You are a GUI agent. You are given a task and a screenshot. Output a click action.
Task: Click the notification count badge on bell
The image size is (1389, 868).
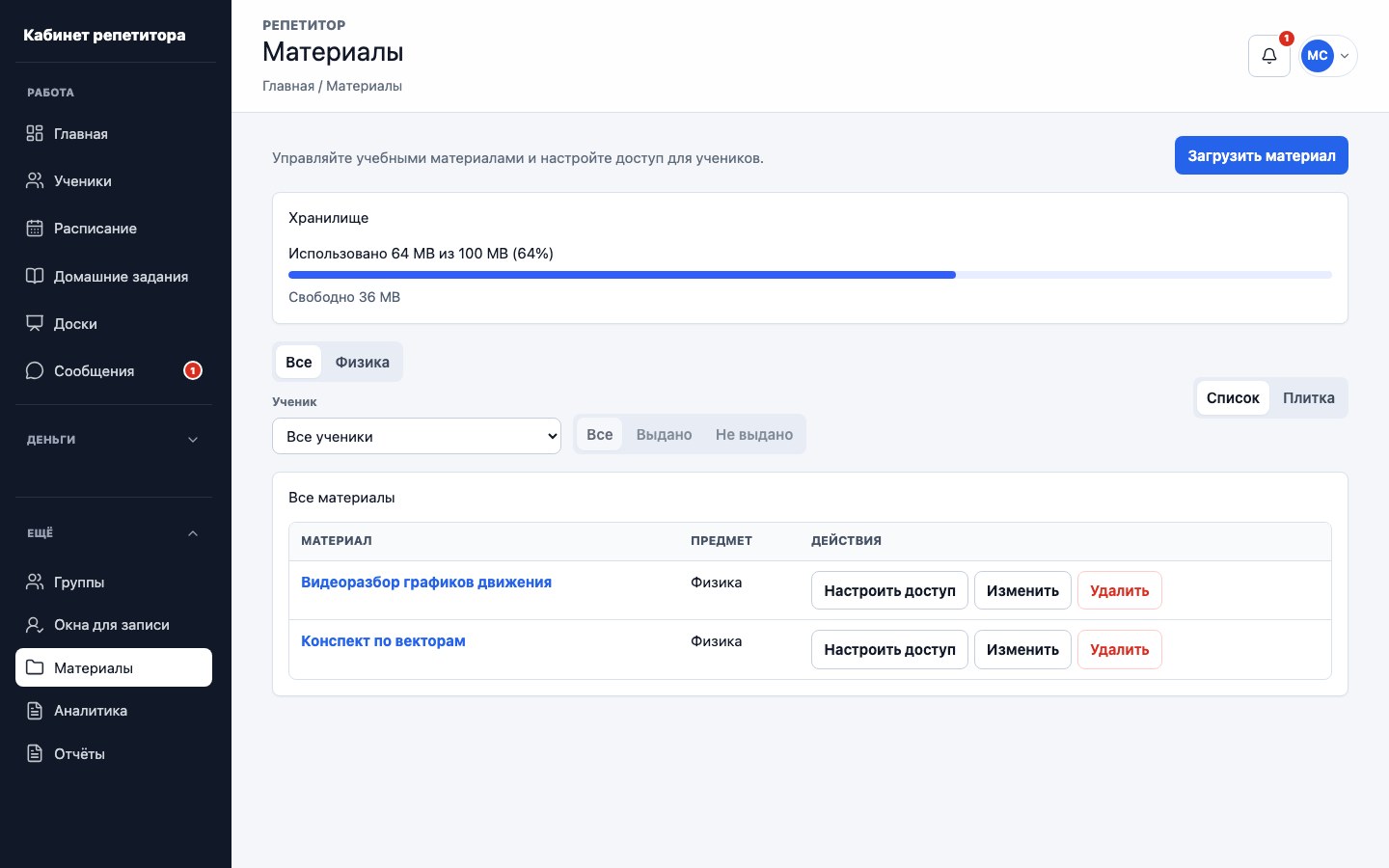(x=1286, y=39)
